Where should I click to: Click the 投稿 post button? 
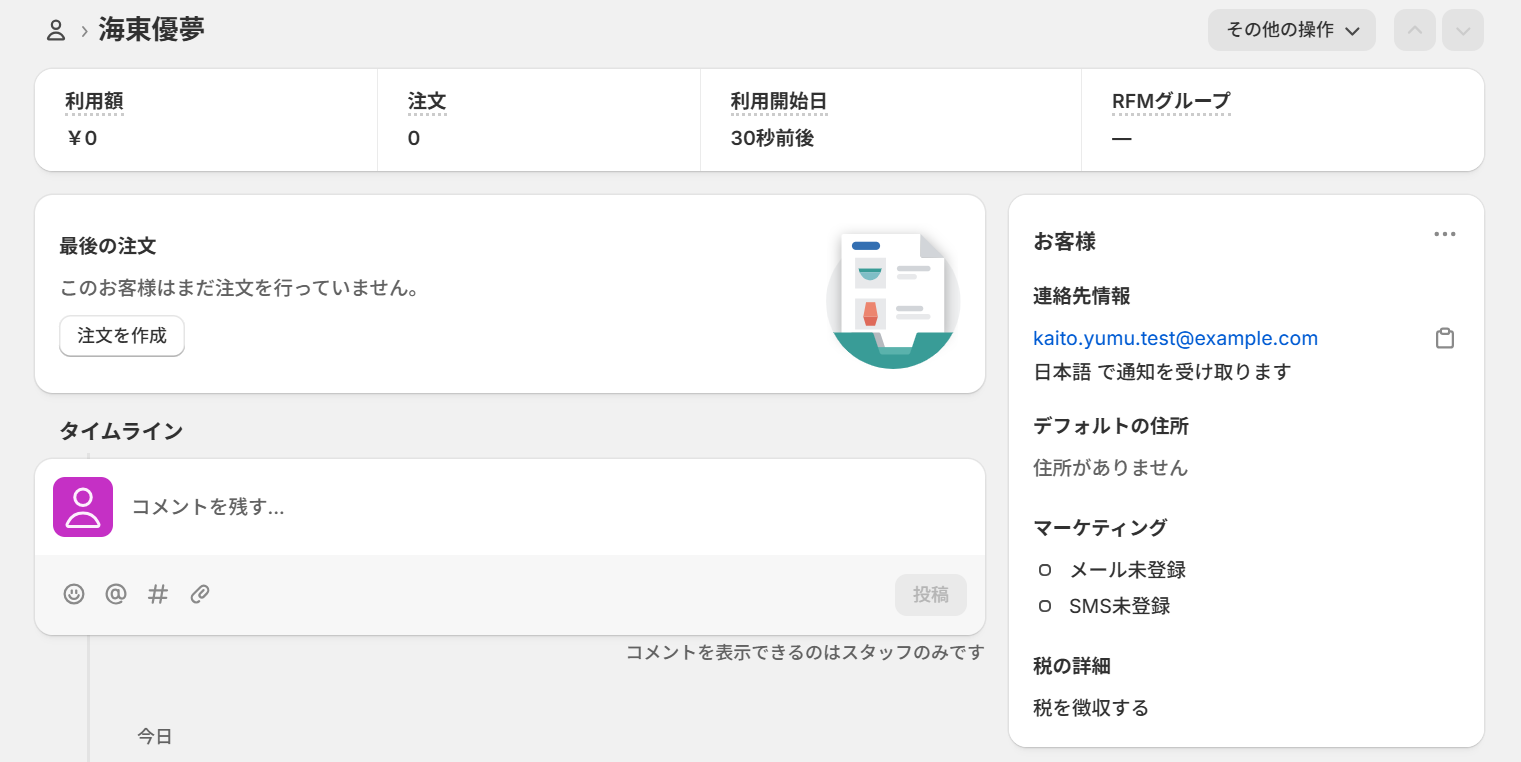[930, 594]
